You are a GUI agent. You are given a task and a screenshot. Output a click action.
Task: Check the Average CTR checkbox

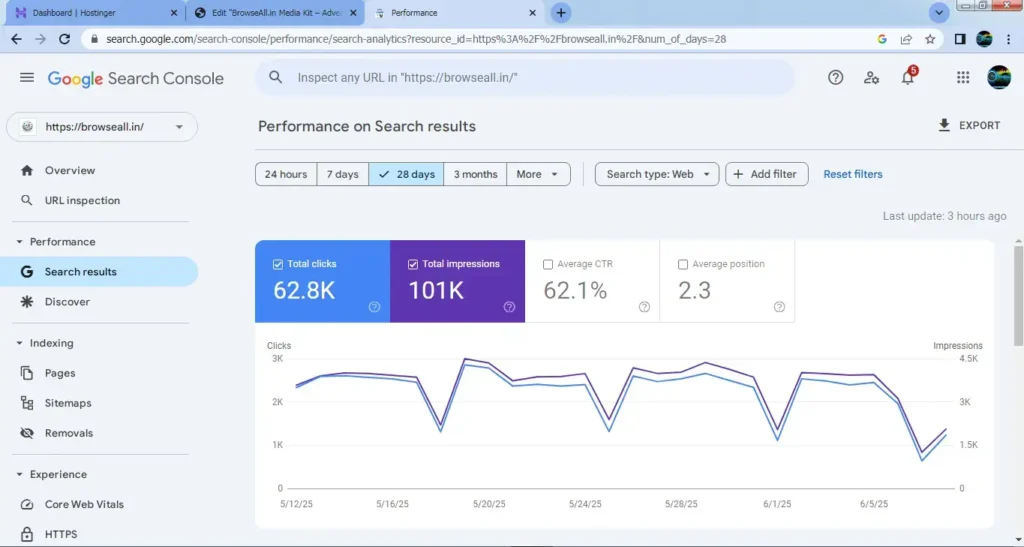click(x=548, y=264)
